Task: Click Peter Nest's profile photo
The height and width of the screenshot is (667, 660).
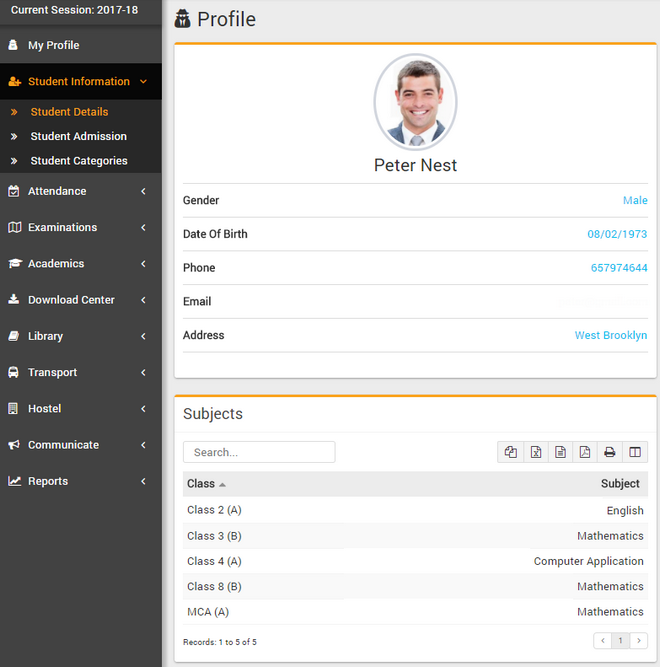Action: tap(415, 102)
